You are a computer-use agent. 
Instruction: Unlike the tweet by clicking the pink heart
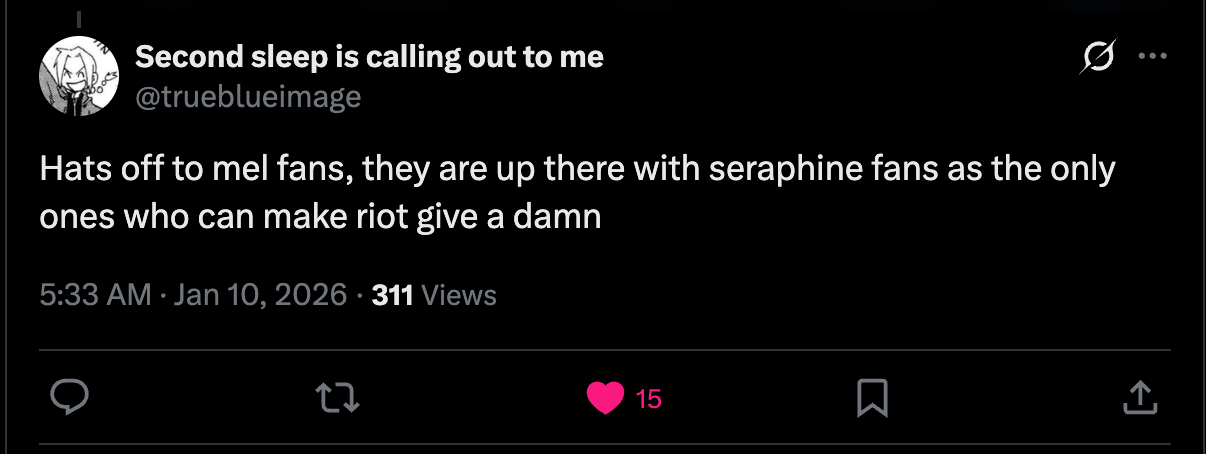[605, 399]
